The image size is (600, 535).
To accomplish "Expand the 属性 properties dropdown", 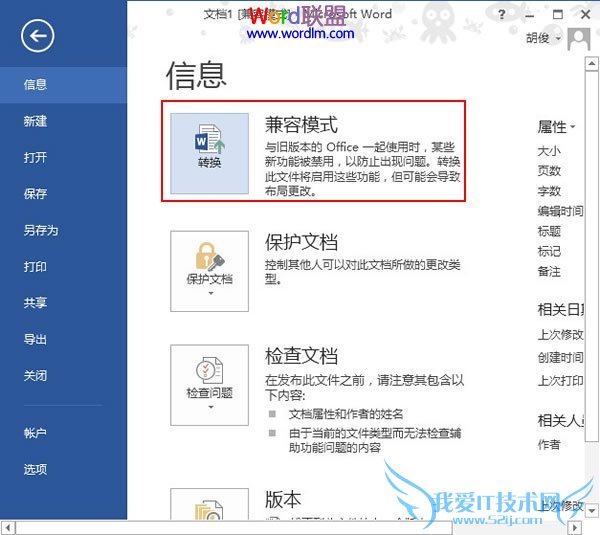I will [556, 127].
